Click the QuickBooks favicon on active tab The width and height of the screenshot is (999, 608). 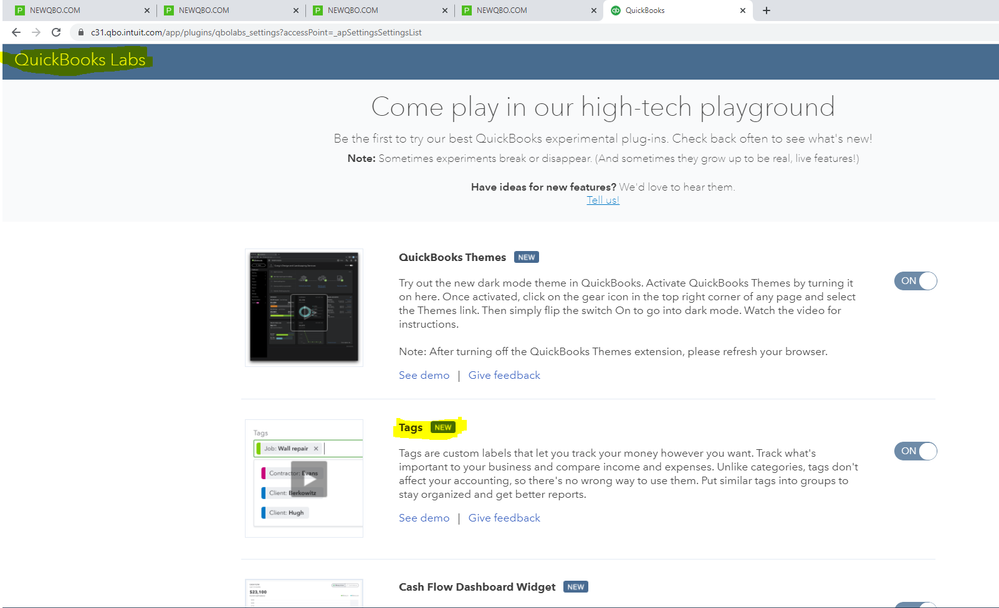[615, 10]
